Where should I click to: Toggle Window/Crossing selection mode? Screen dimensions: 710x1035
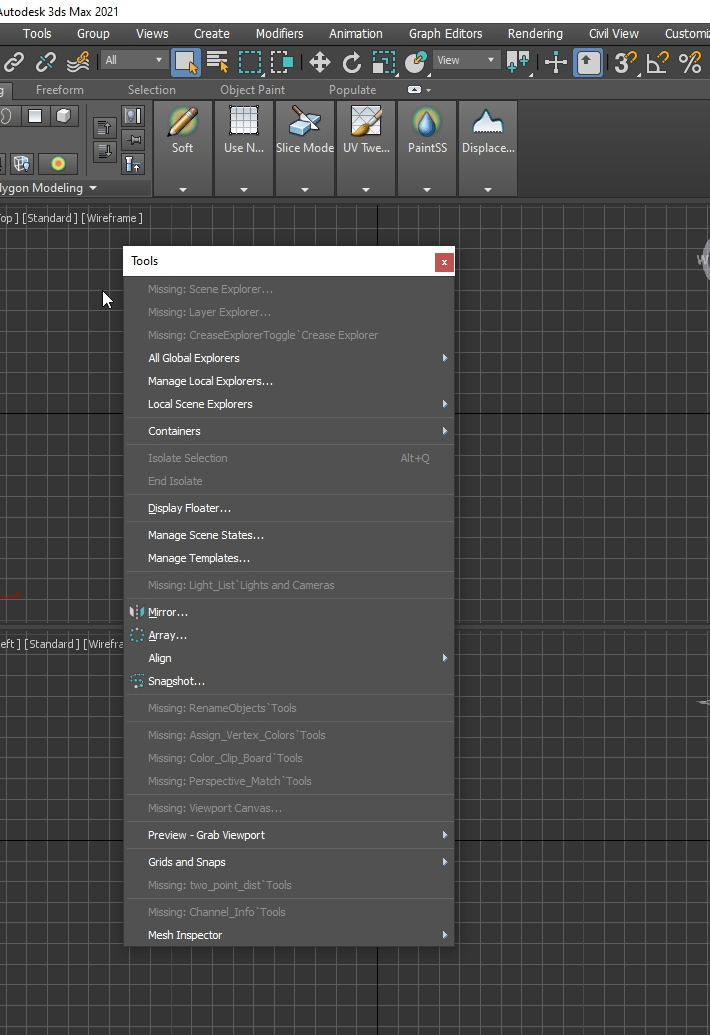click(282, 62)
